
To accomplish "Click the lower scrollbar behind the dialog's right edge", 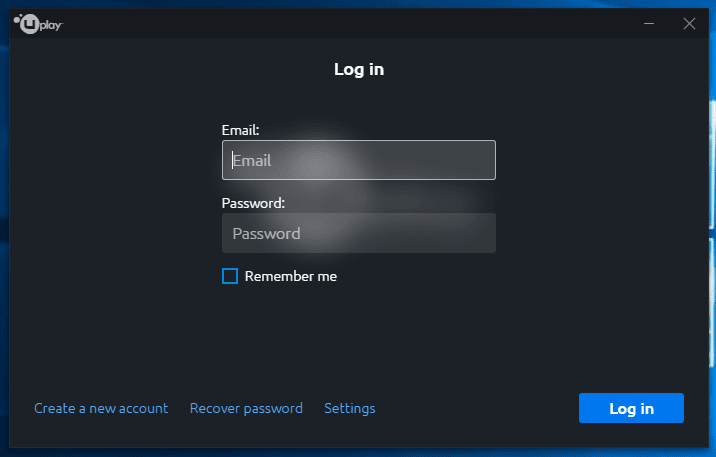I will tap(712, 302).
